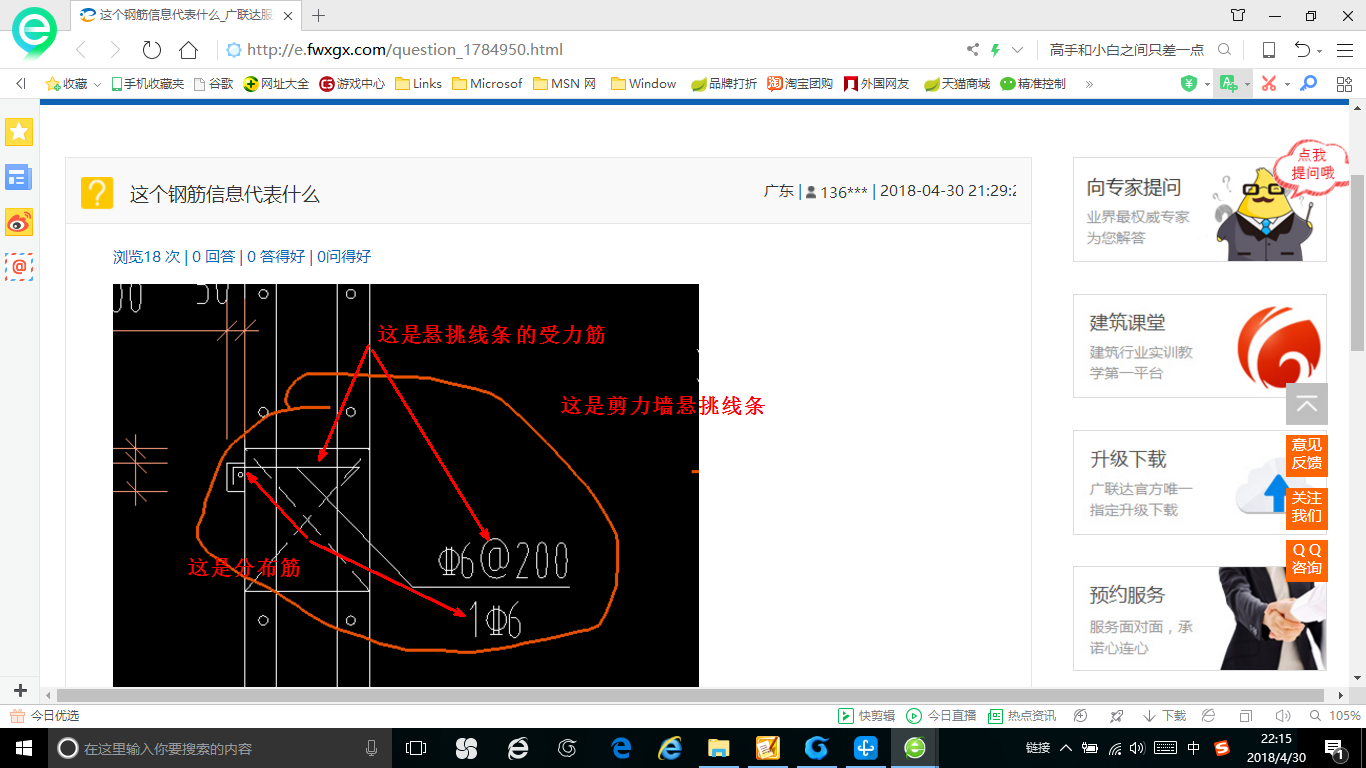Open a new browser tab with plus
This screenshot has height=768, width=1366.
tap(319, 15)
